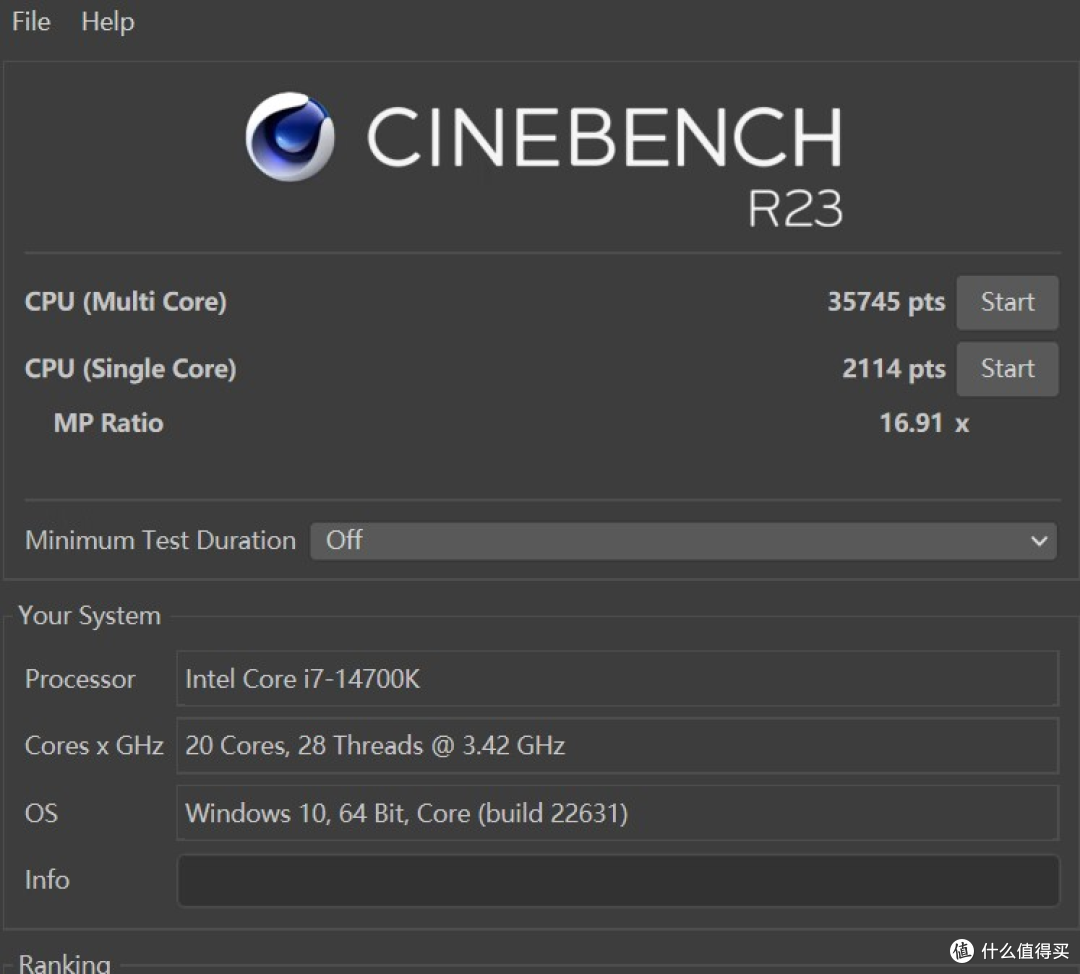Click the empty Info input field

(618, 880)
